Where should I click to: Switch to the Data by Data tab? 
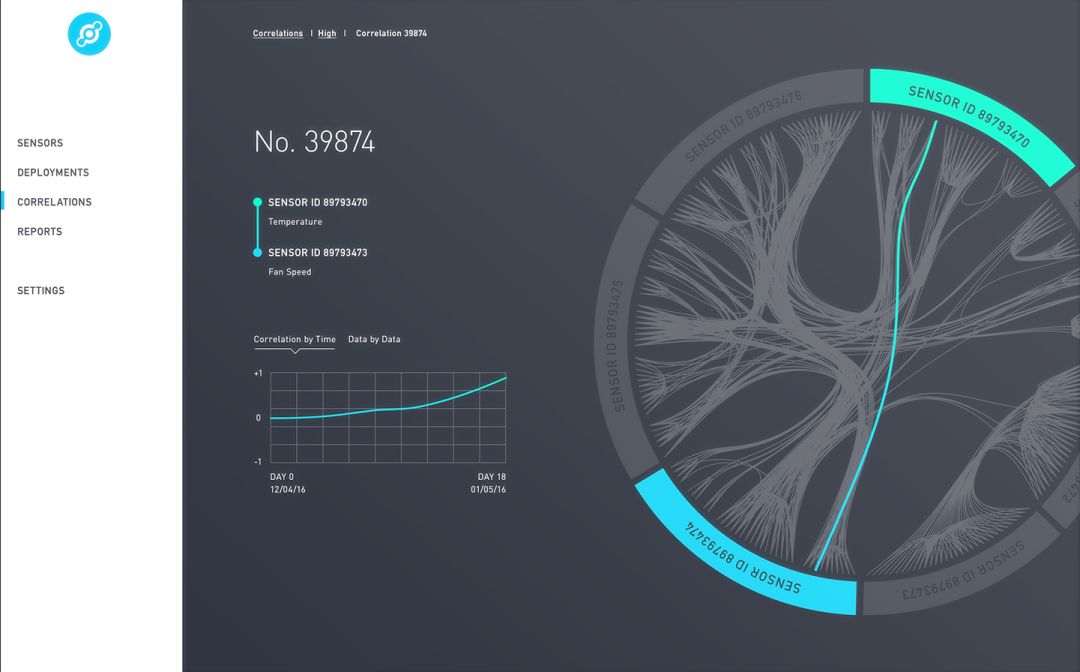click(x=374, y=340)
